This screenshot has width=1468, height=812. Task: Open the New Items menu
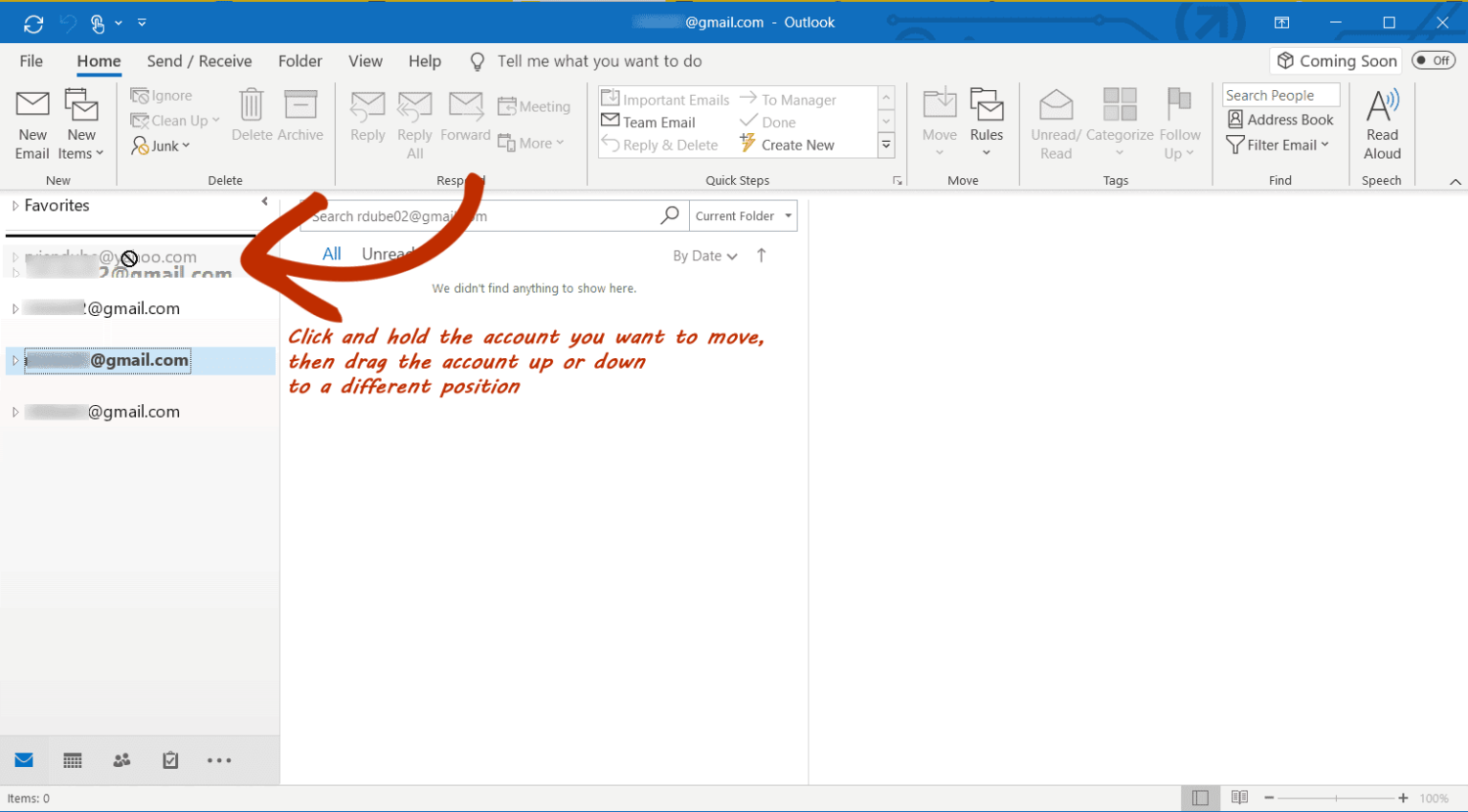click(x=81, y=125)
